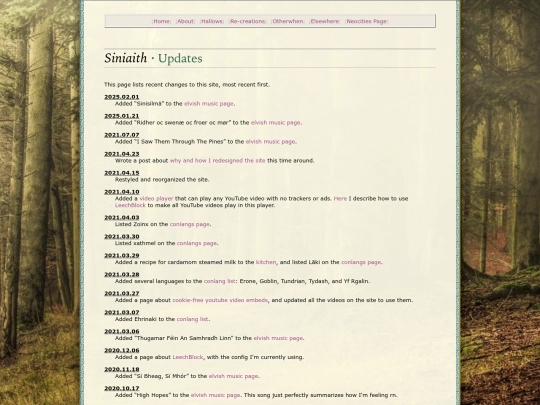Select the date 2021.04.10

coord(122,191)
